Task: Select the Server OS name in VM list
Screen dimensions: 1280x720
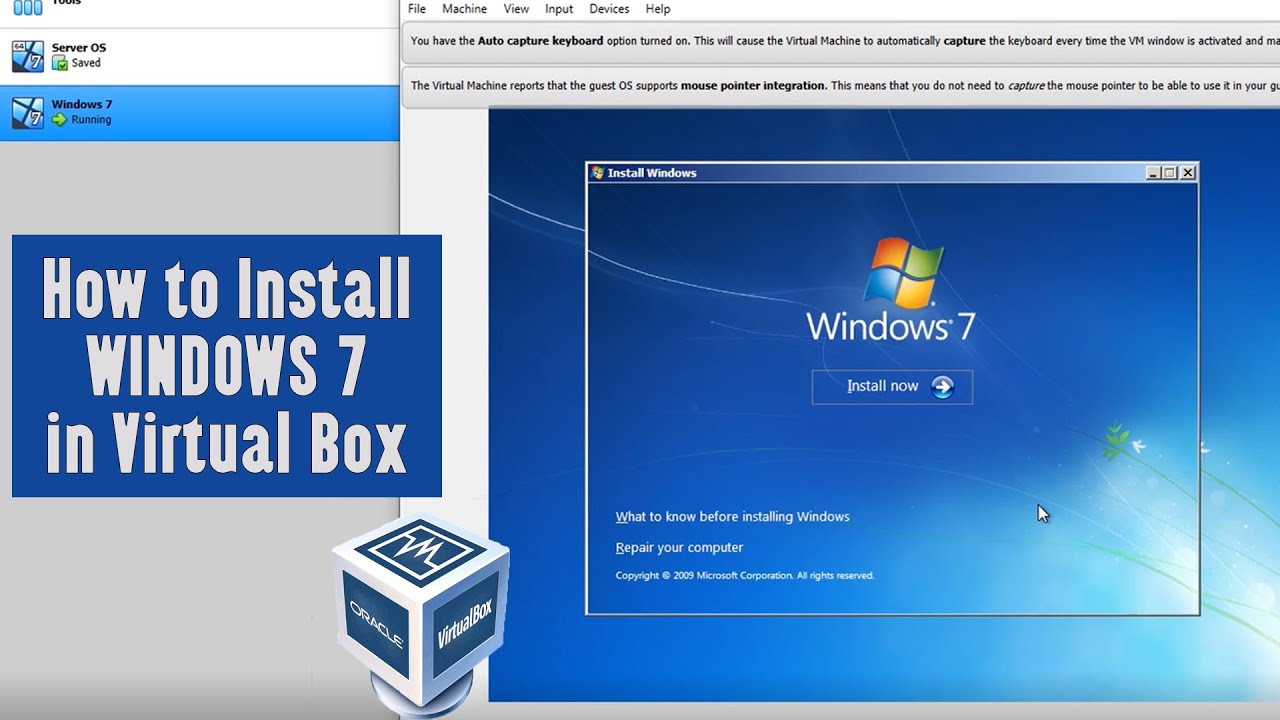Action: coord(79,48)
